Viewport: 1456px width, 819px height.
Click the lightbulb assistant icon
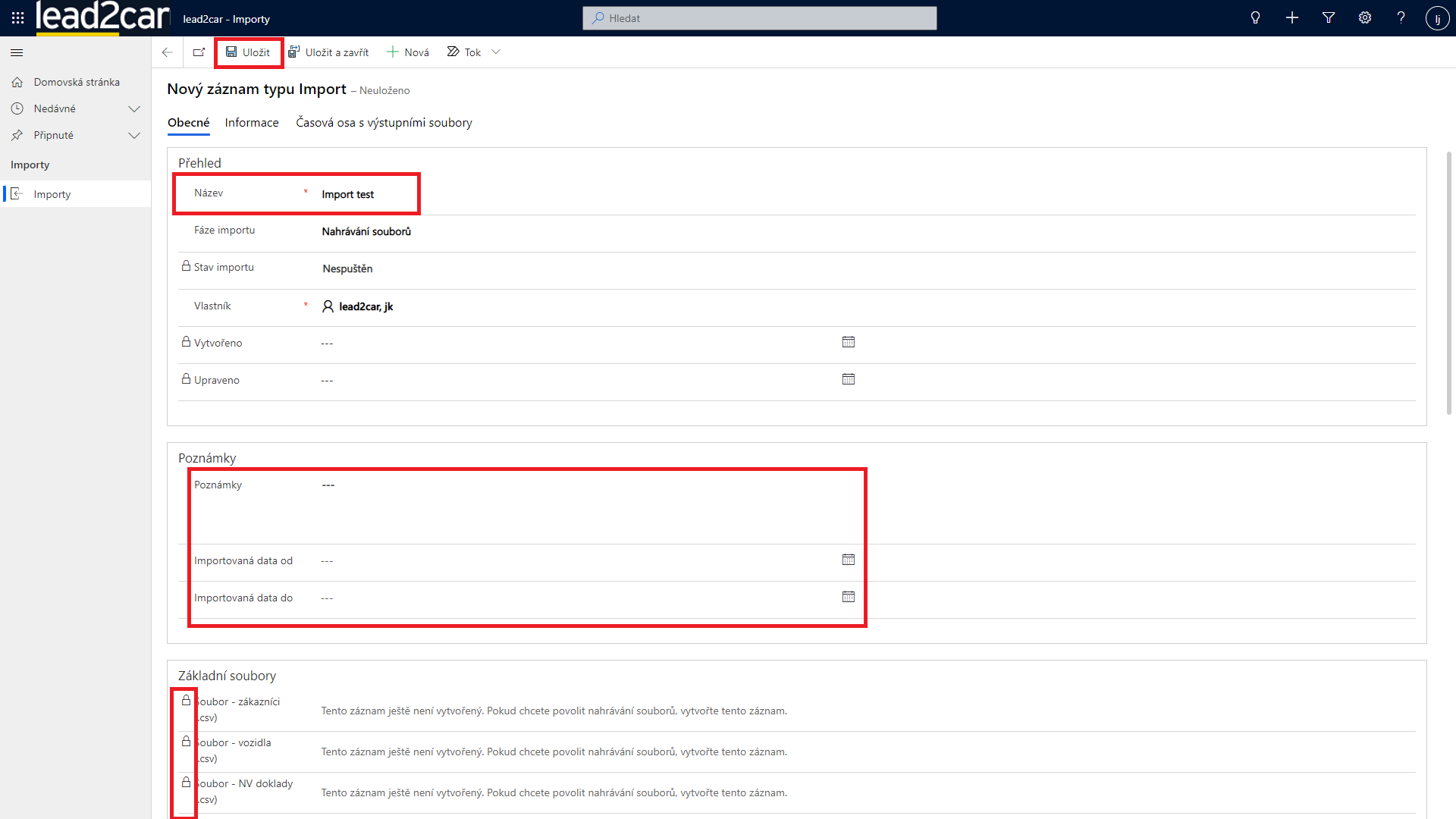tap(1255, 18)
